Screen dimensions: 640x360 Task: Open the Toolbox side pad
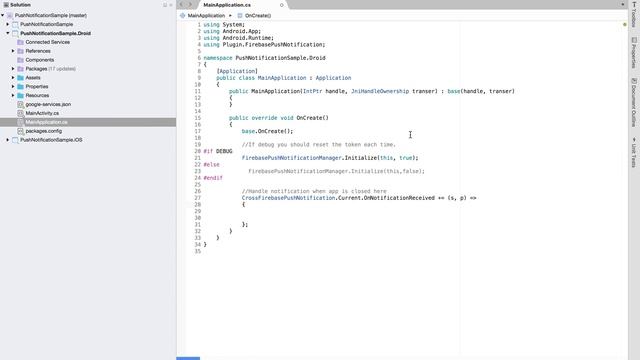(634, 14)
